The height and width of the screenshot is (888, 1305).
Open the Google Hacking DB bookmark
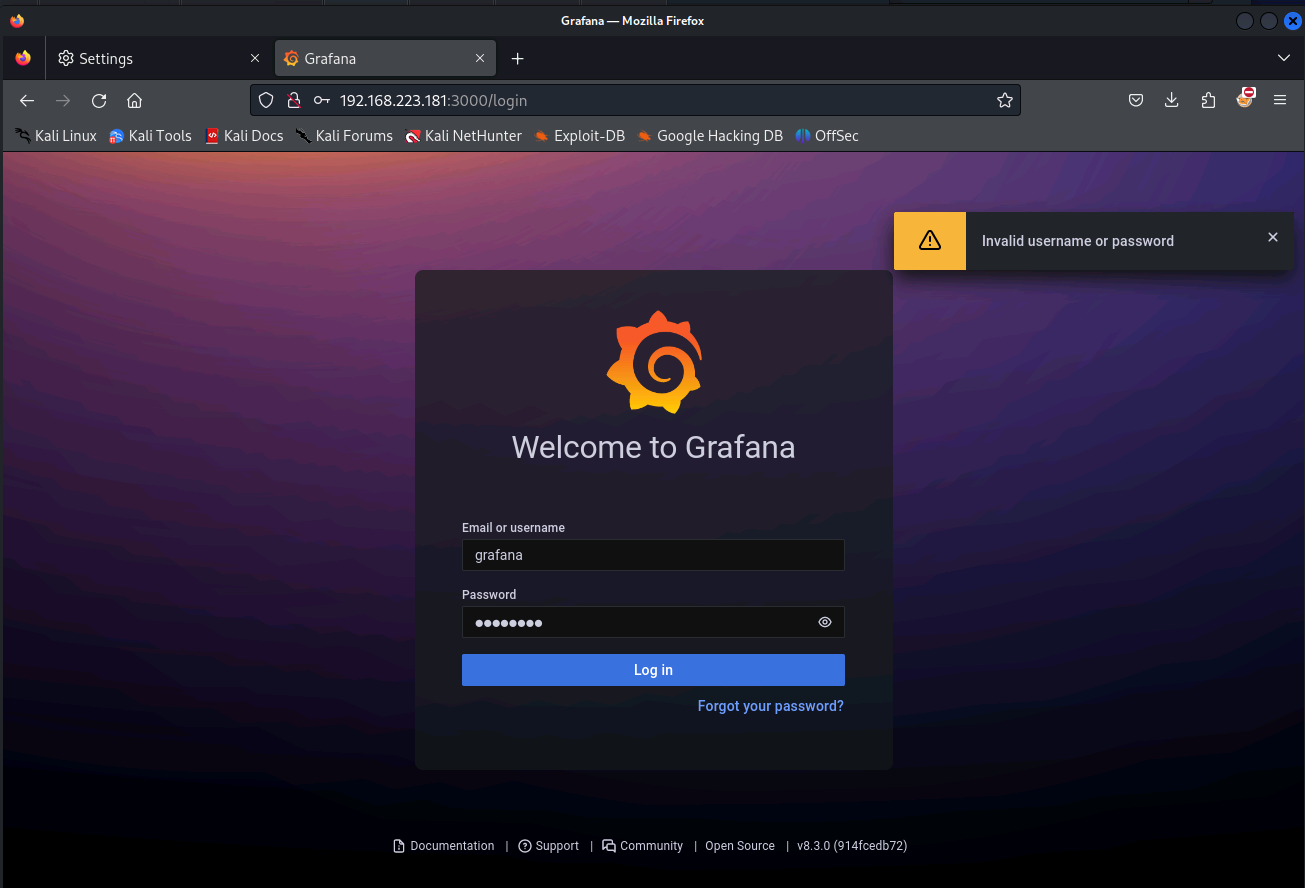(x=710, y=136)
